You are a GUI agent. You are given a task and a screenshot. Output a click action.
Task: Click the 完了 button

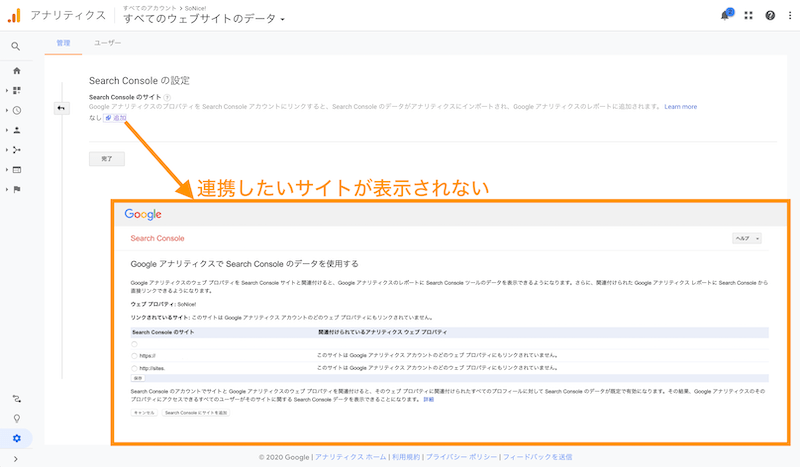(x=107, y=159)
